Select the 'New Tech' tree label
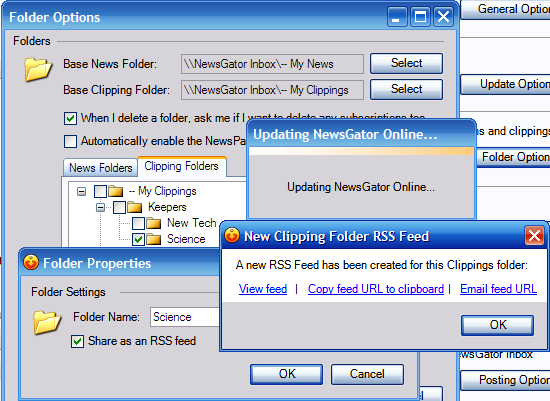This screenshot has height=401, width=550. (x=191, y=223)
